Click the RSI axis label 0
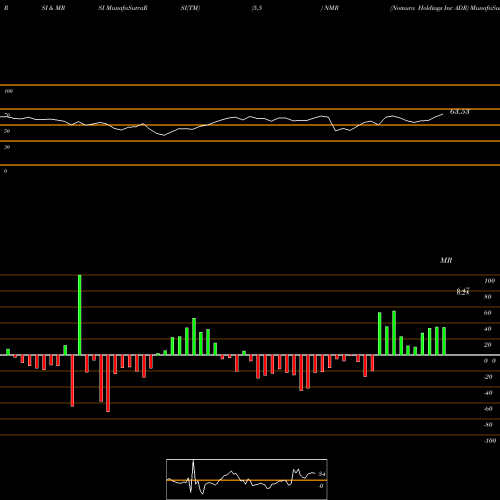 [x=5, y=171]
